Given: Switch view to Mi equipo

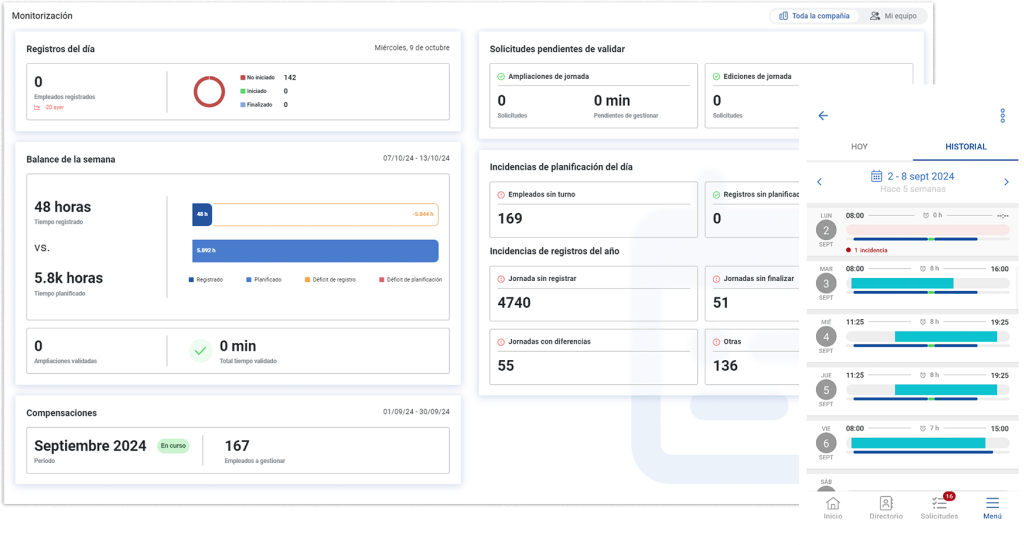Looking at the screenshot, I should click(892, 16).
